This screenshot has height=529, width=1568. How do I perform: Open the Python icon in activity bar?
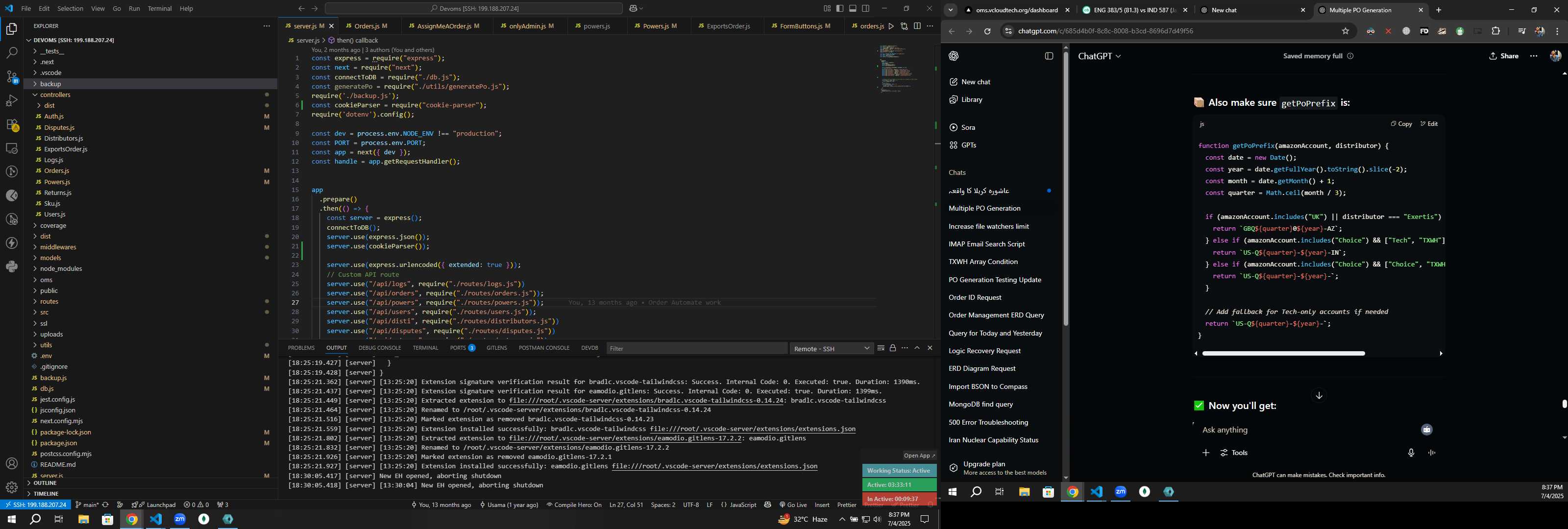click(x=12, y=266)
